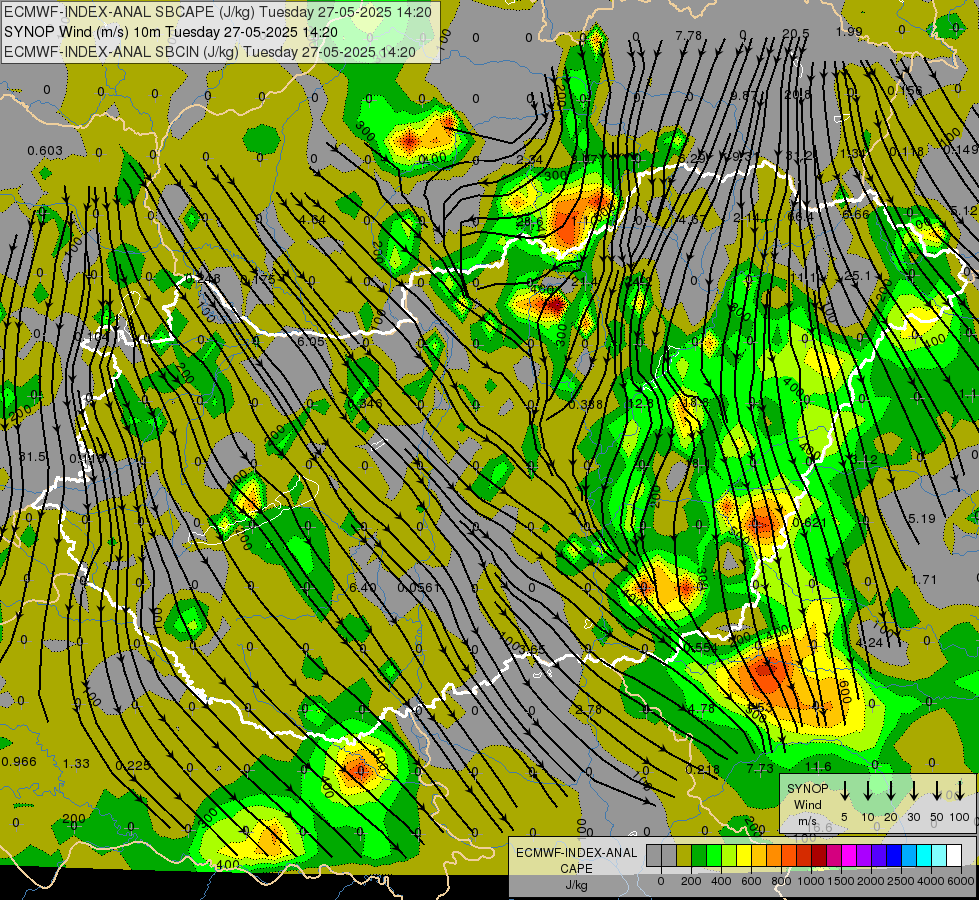979x900 pixels.
Task: Click the map value 0.0561
Action: coord(419,588)
